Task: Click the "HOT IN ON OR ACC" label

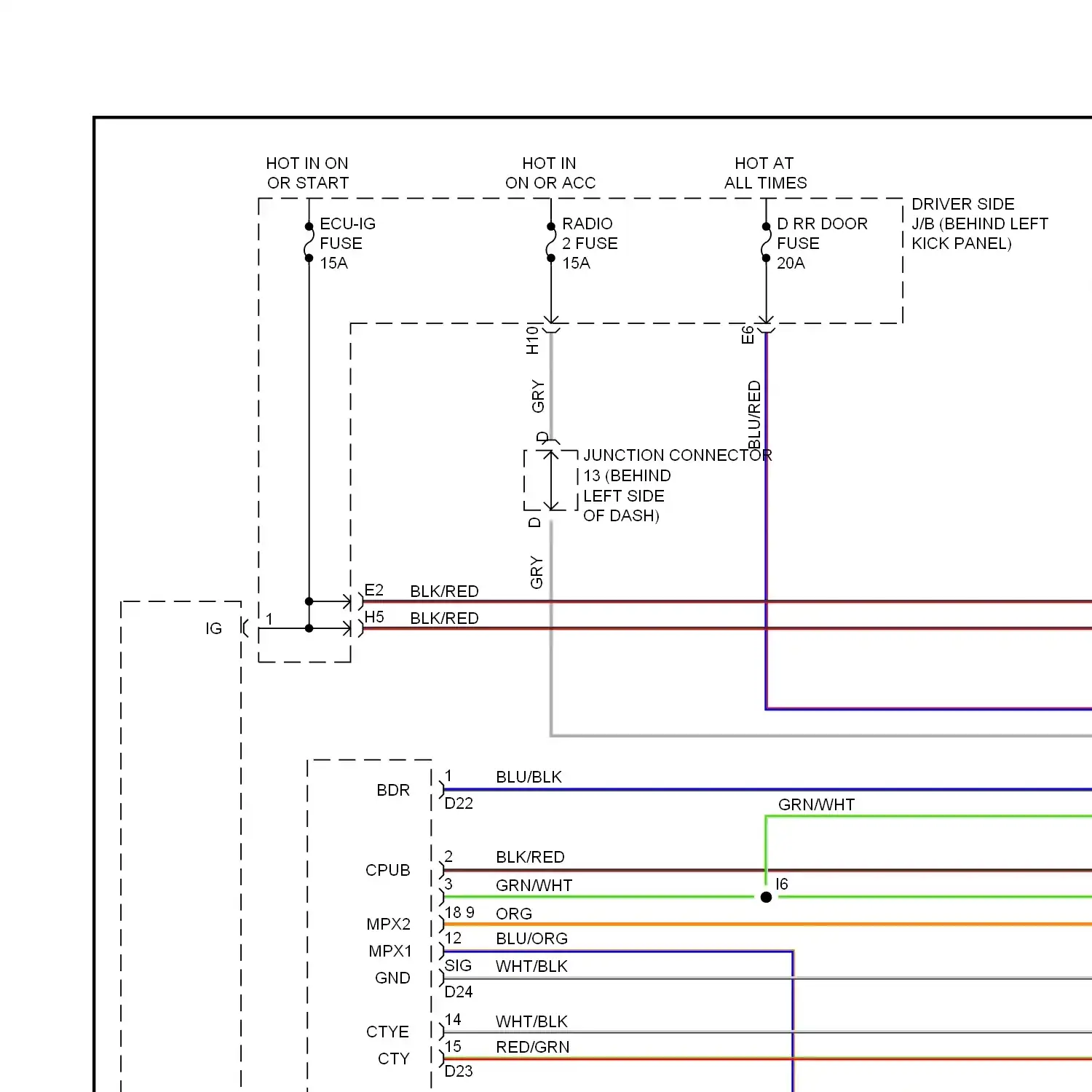Action: (550, 173)
